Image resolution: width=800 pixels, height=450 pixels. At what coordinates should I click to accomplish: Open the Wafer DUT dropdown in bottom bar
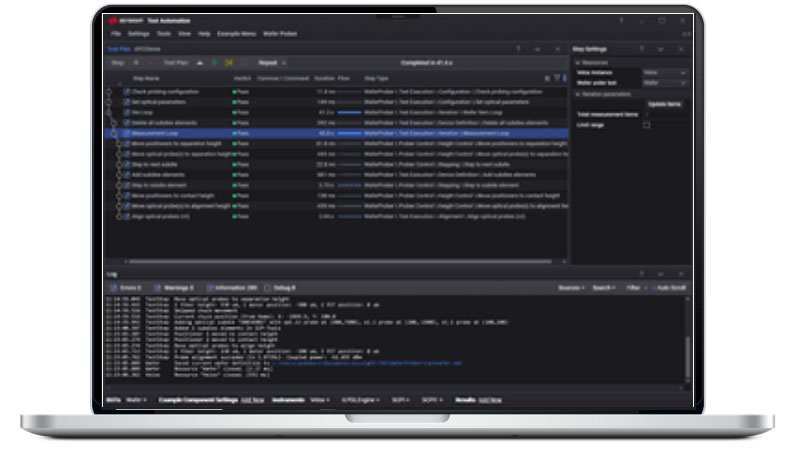pyautogui.click(x=136, y=400)
